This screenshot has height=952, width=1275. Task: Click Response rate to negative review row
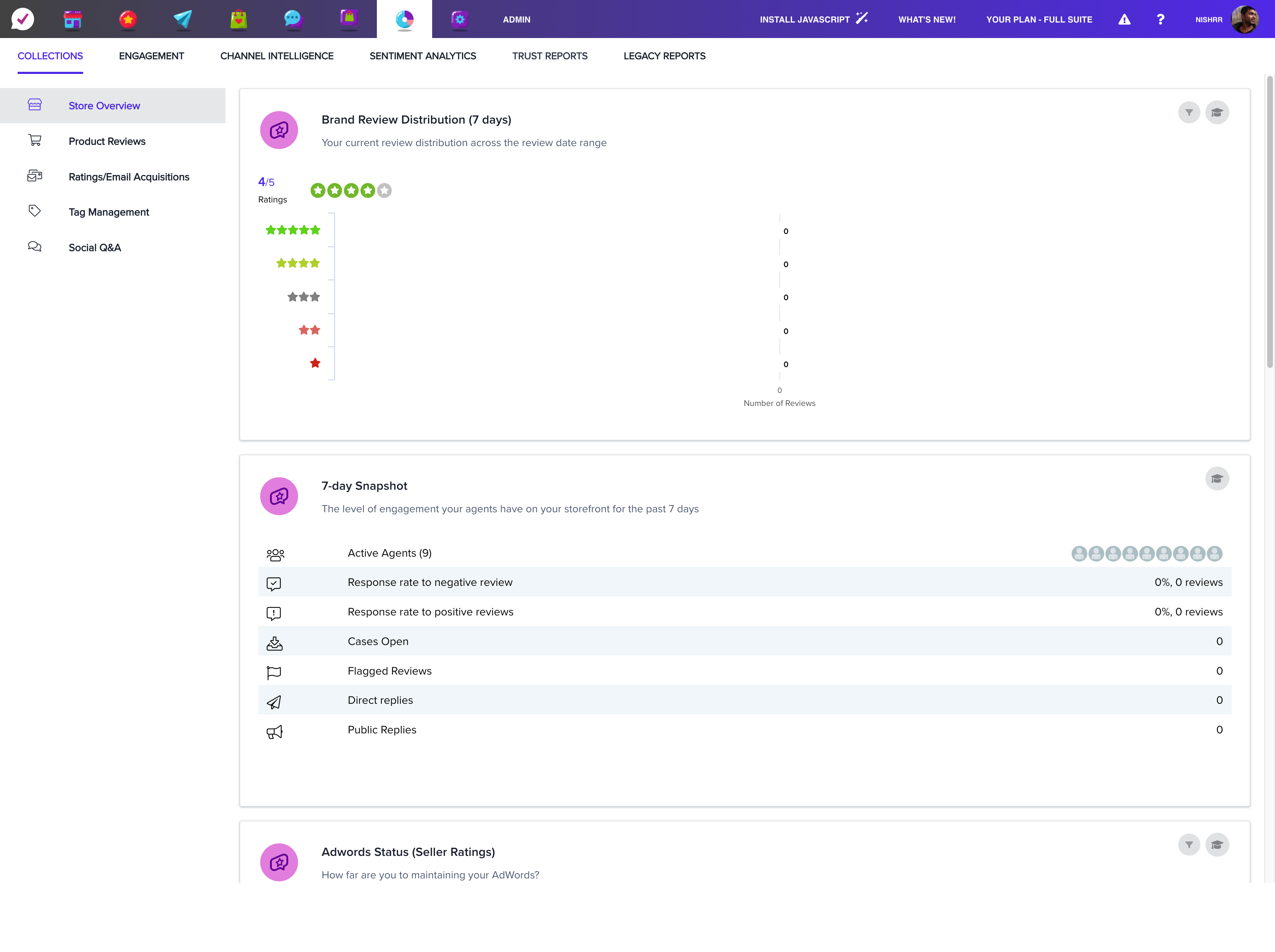(x=744, y=583)
